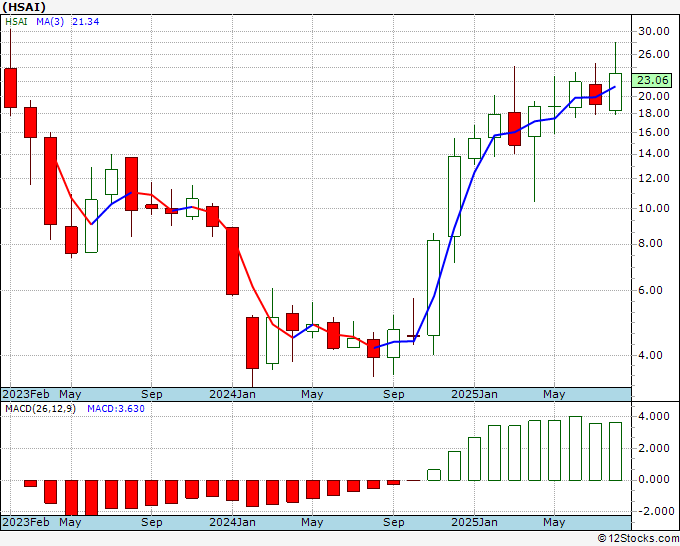Viewport: 680px width, 546px height.
Task: Click 2023Feb on the price chart axis
Action: [26, 394]
